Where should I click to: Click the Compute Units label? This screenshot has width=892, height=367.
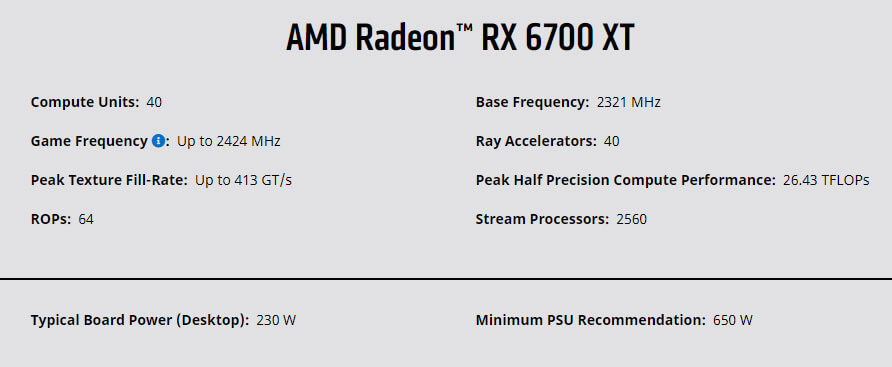coord(85,102)
